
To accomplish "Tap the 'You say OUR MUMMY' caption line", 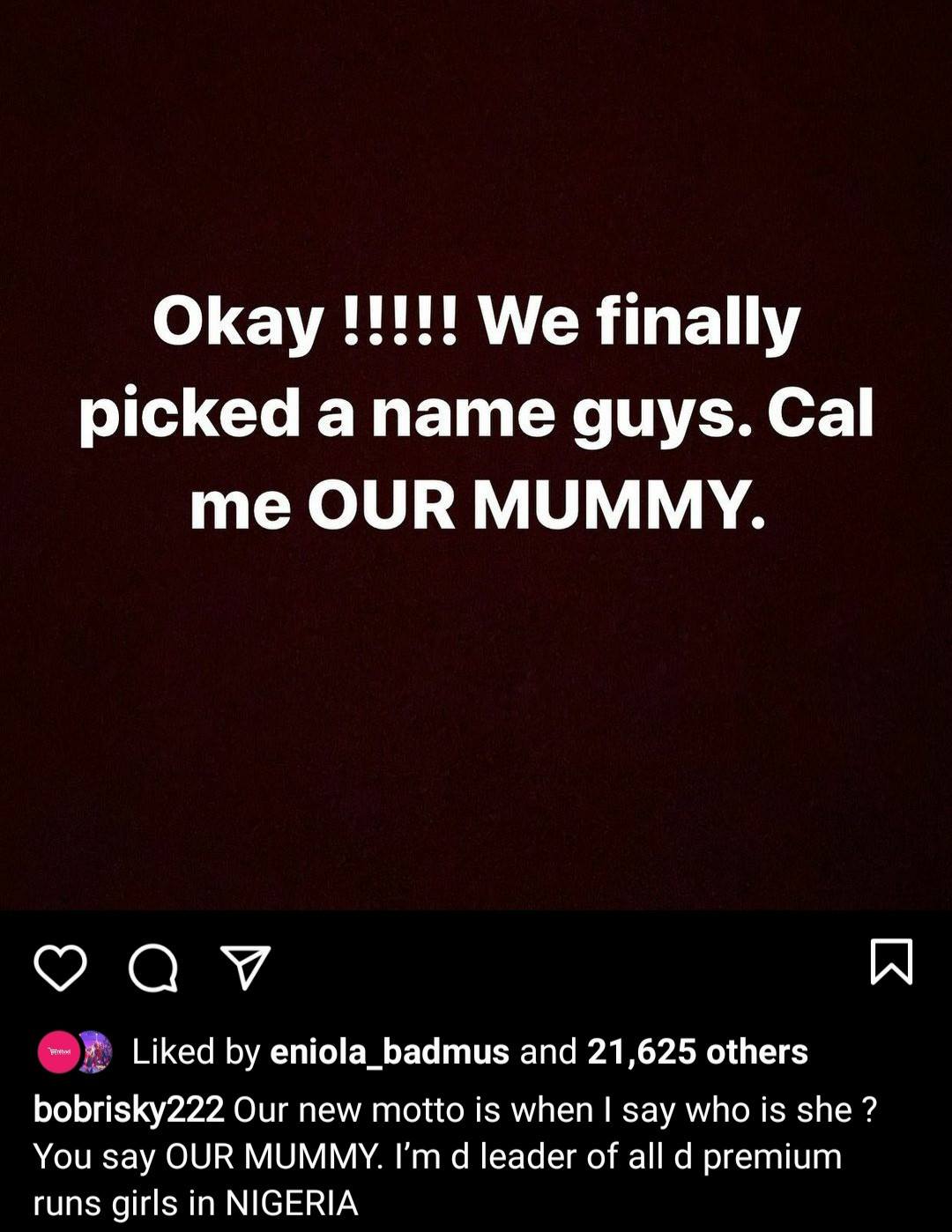I will [208, 1156].
